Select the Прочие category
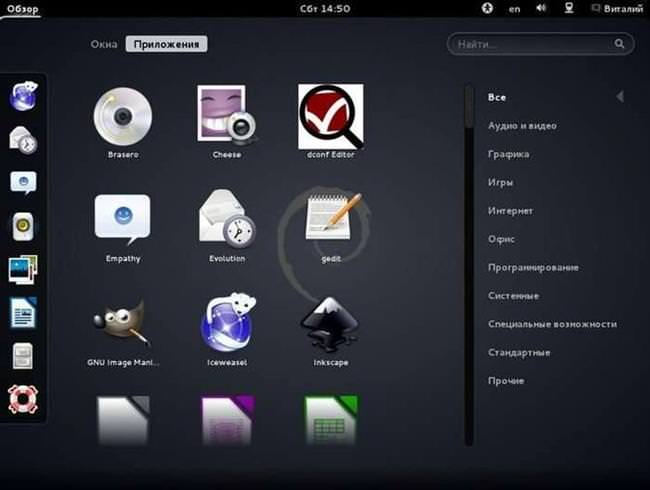 point(506,381)
